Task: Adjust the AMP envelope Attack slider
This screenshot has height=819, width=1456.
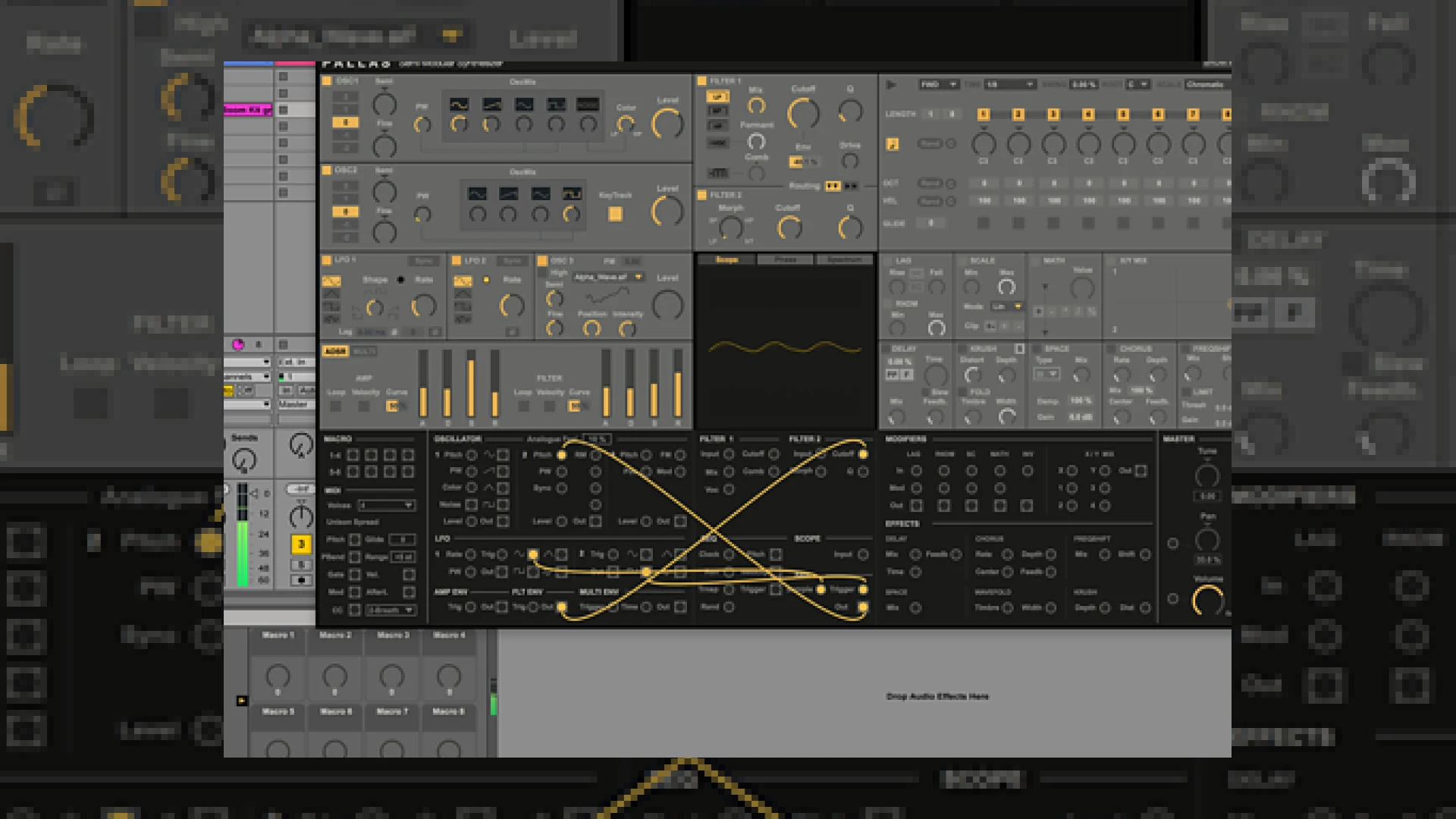Action: pyautogui.click(x=423, y=383)
